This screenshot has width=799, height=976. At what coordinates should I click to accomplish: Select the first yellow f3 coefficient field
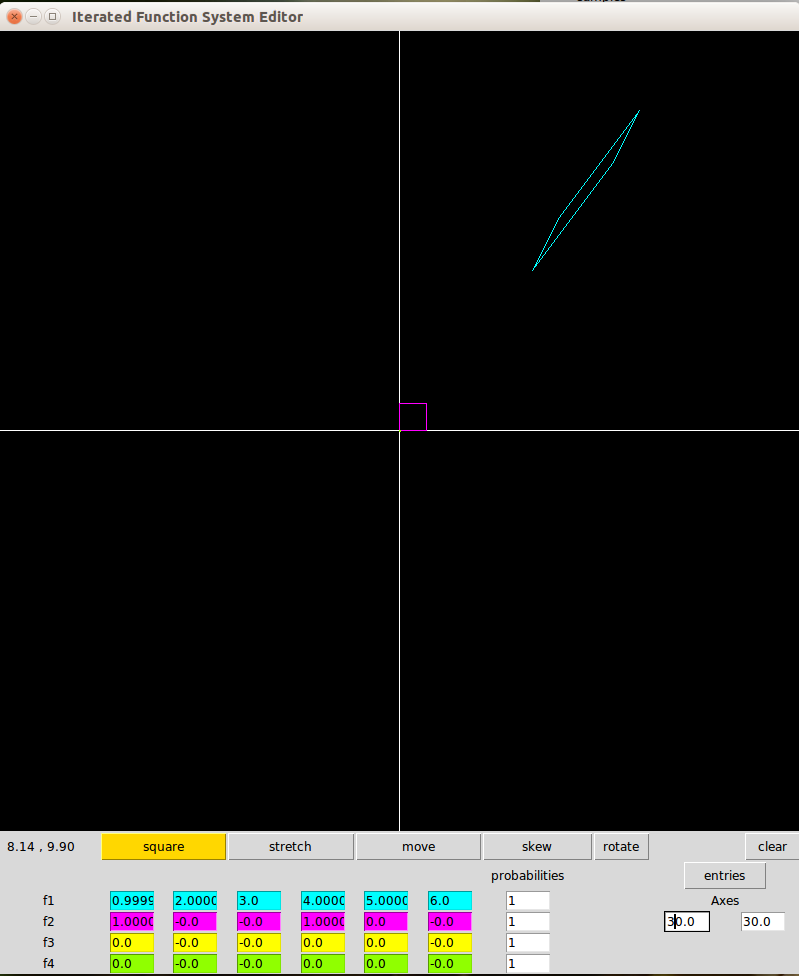pos(132,943)
